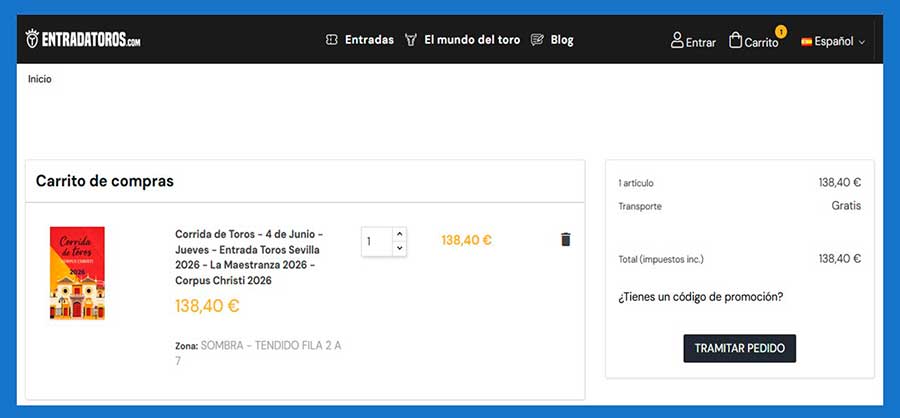900x418 pixels.
Task: Expand the Español language dropdown
Action: [839, 41]
